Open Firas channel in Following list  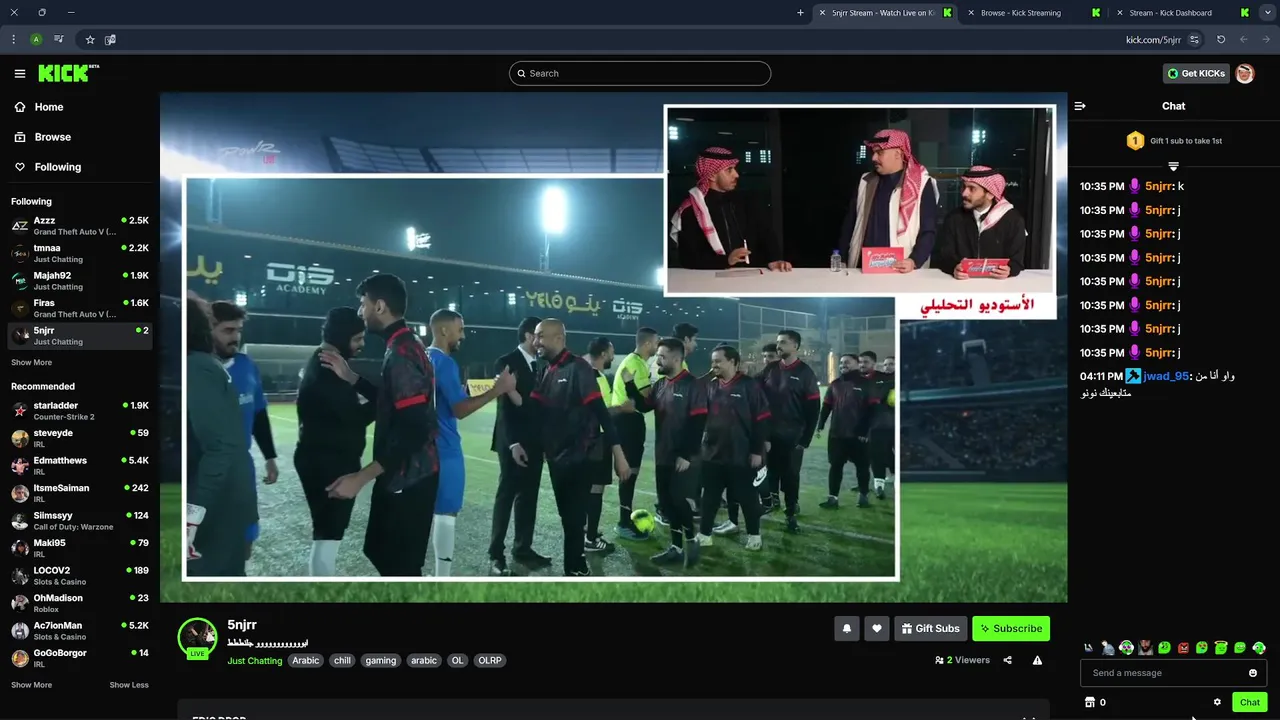click(x=80, y=308)
